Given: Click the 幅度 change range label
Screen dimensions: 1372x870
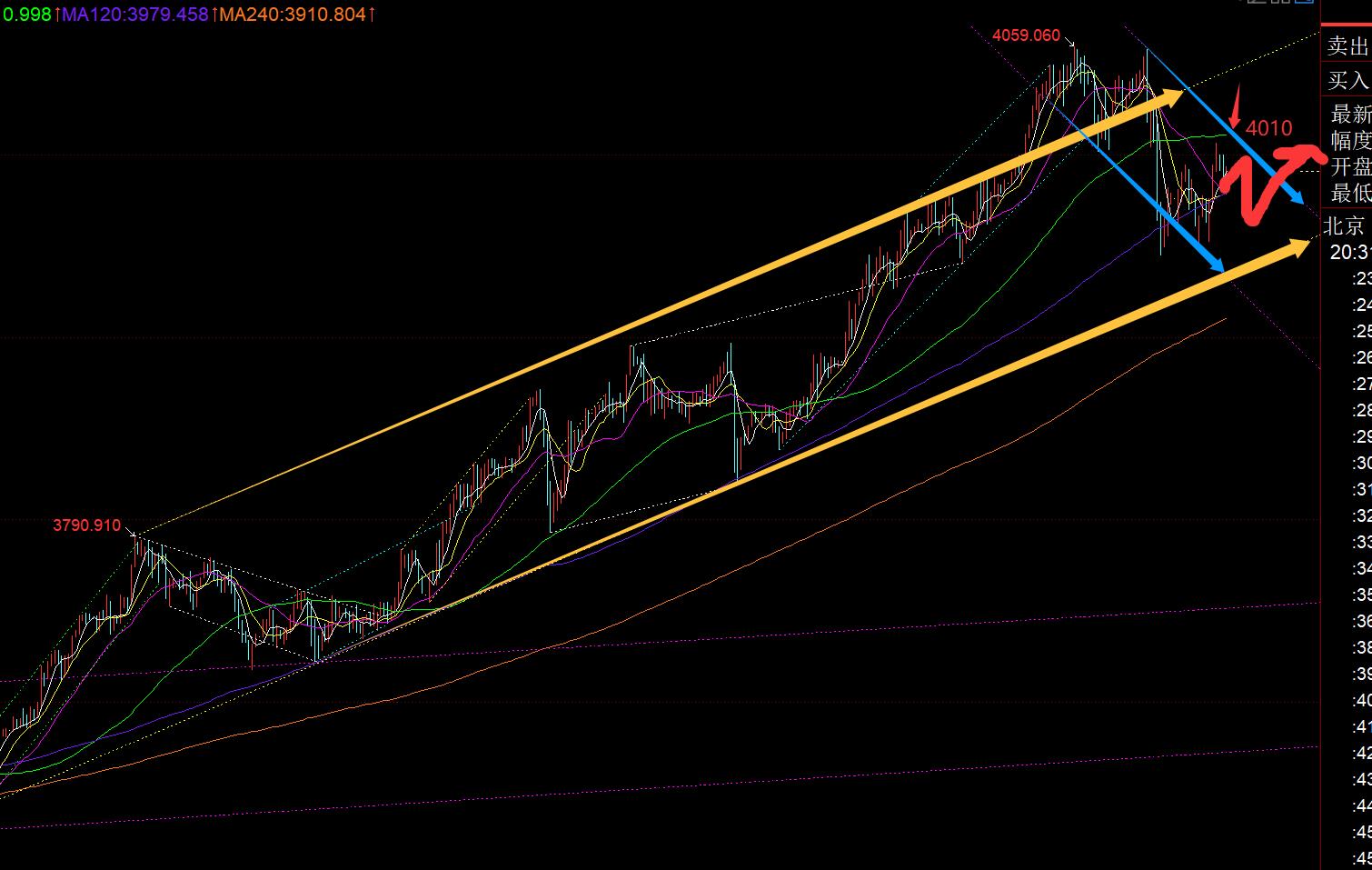Looking at the screenshot, I should pos(1350,140).
